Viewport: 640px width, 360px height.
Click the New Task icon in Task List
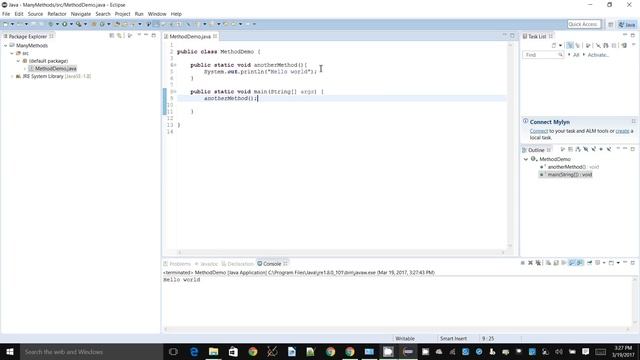click(x=554, y=45)
